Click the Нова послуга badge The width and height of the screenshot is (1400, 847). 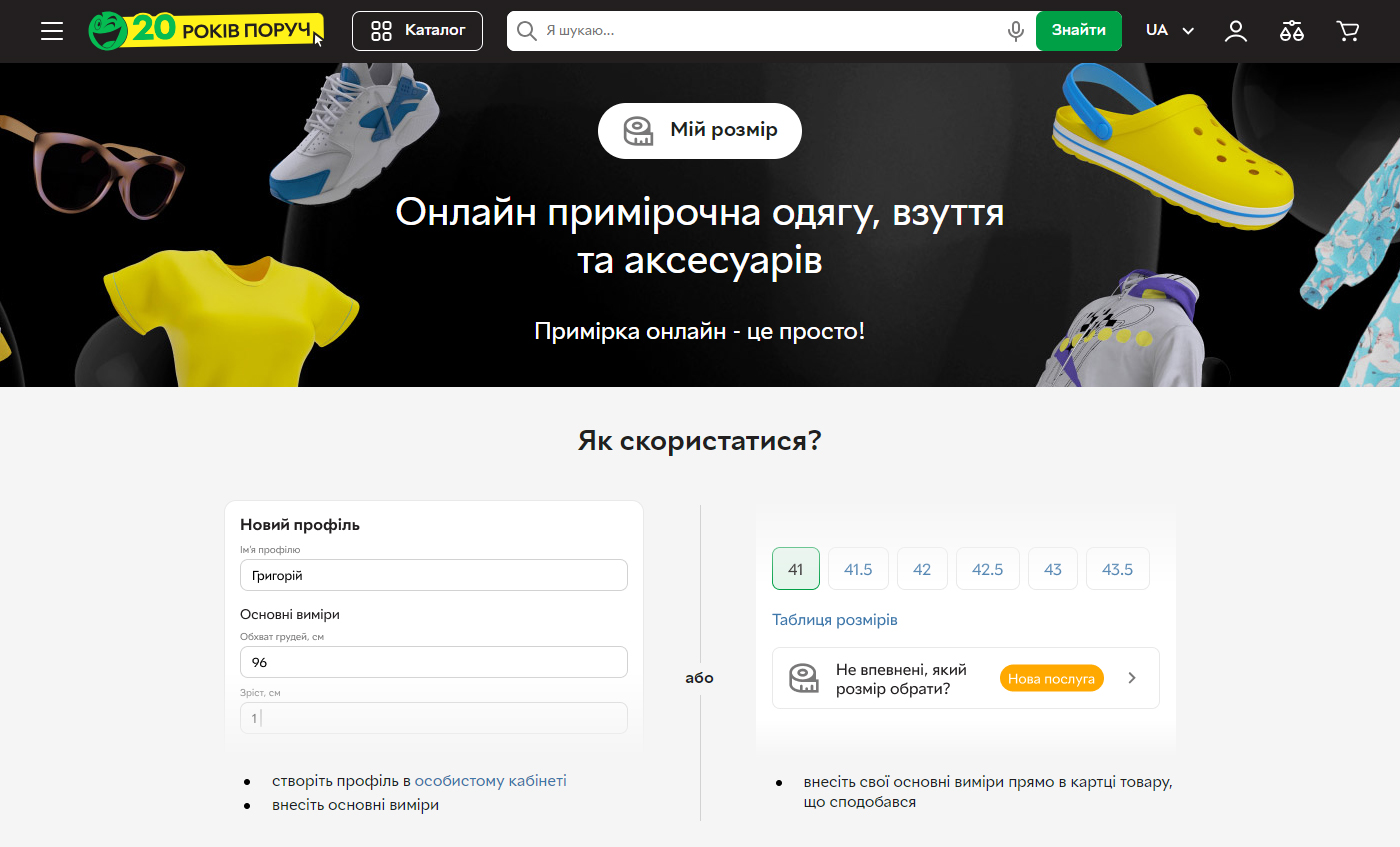1052,678
